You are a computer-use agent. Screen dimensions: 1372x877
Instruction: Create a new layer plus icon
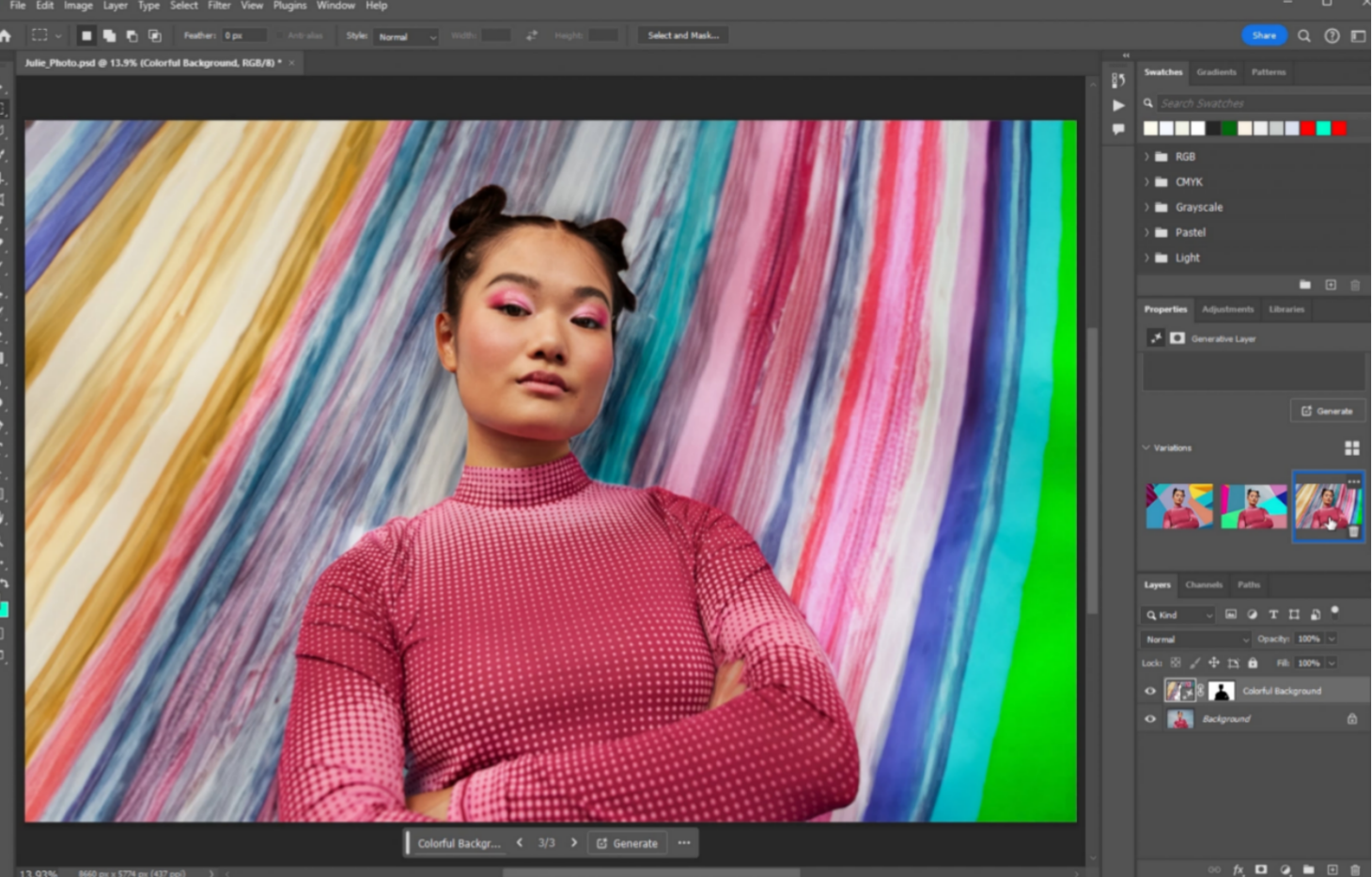coord(1332,869)
